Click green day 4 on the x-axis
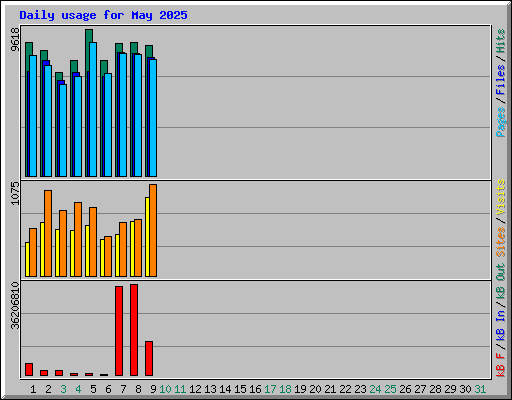 (x=78, y=389)
